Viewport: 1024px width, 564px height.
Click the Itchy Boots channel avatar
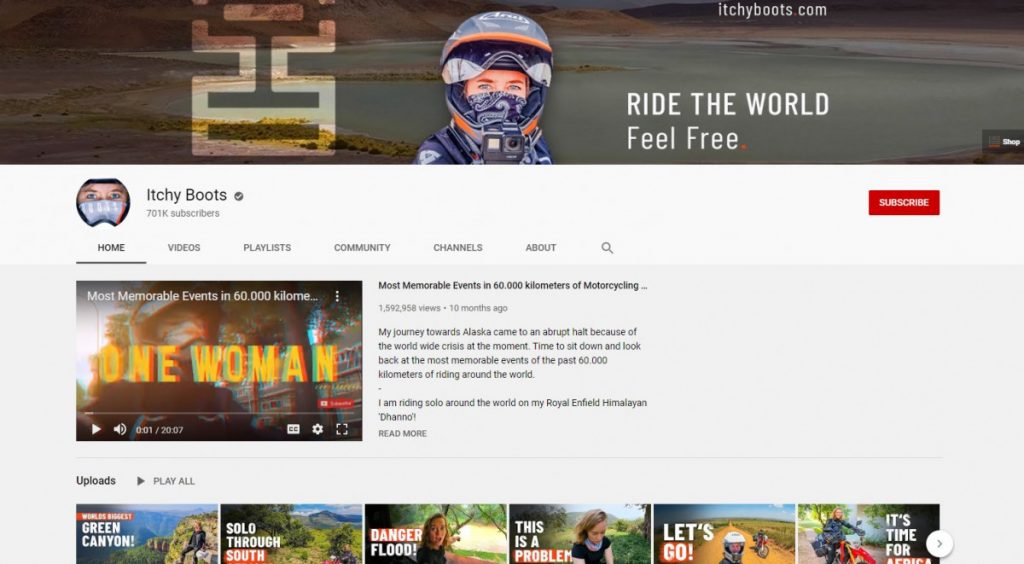103,202
